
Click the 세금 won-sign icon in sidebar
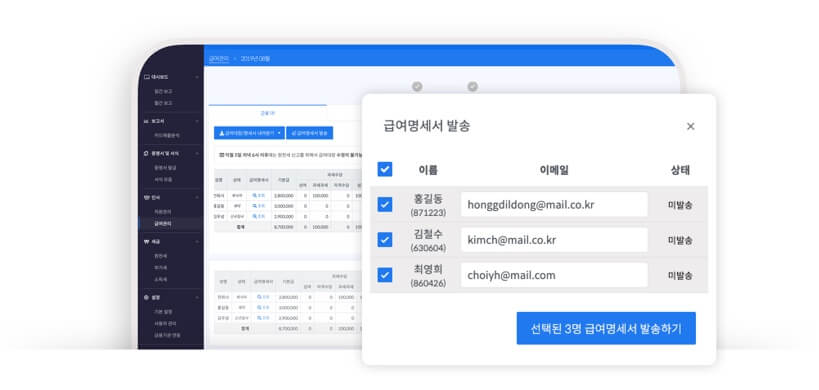pos(147,242)
